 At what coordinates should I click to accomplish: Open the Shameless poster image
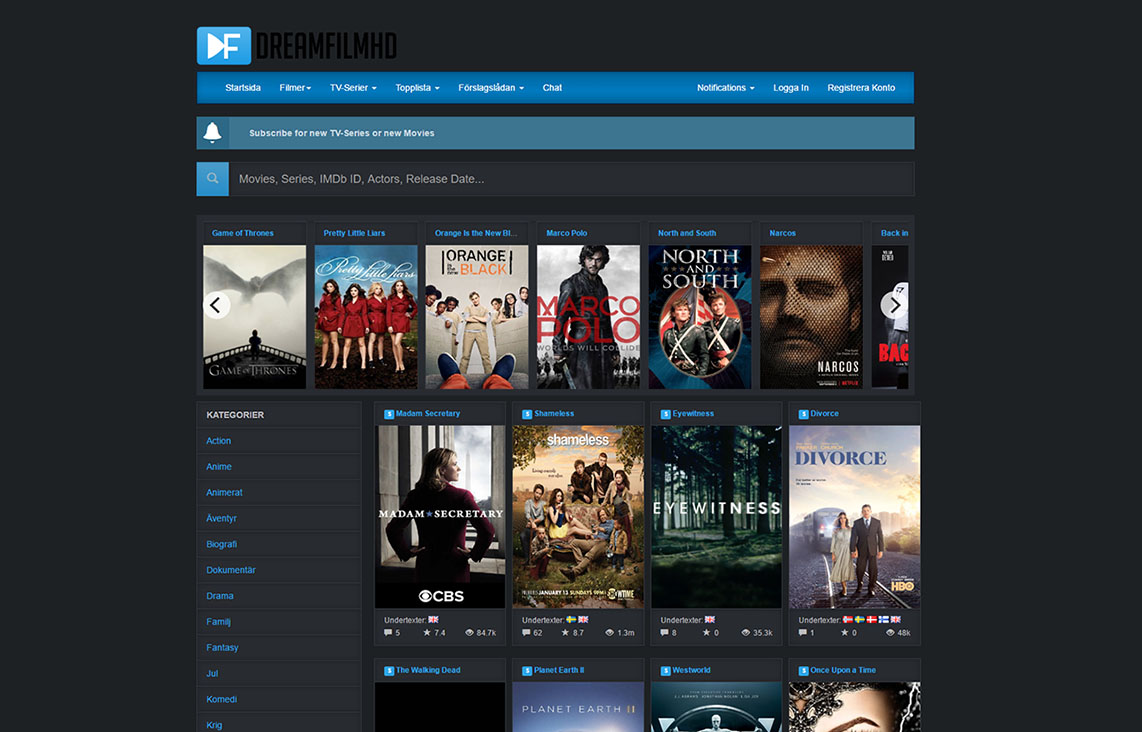pos(578,517)
